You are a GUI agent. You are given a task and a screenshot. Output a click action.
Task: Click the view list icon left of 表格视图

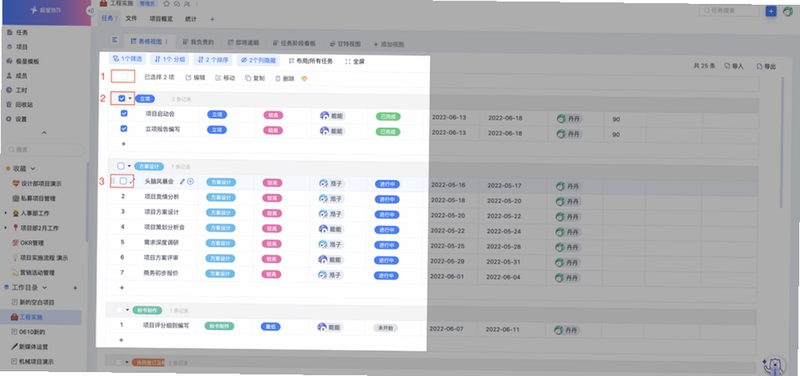coord(114,40)
